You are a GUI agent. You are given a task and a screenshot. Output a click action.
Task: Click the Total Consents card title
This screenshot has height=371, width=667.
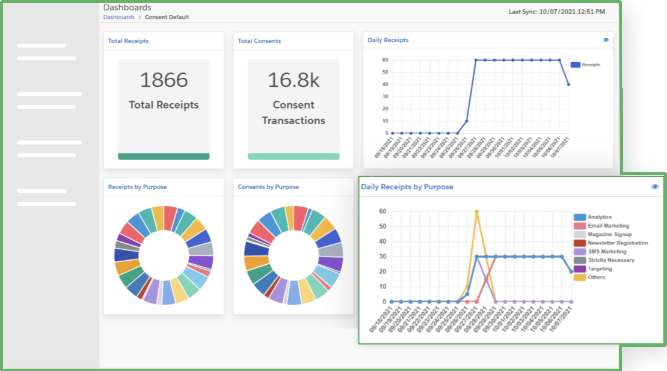coord(259,41)
